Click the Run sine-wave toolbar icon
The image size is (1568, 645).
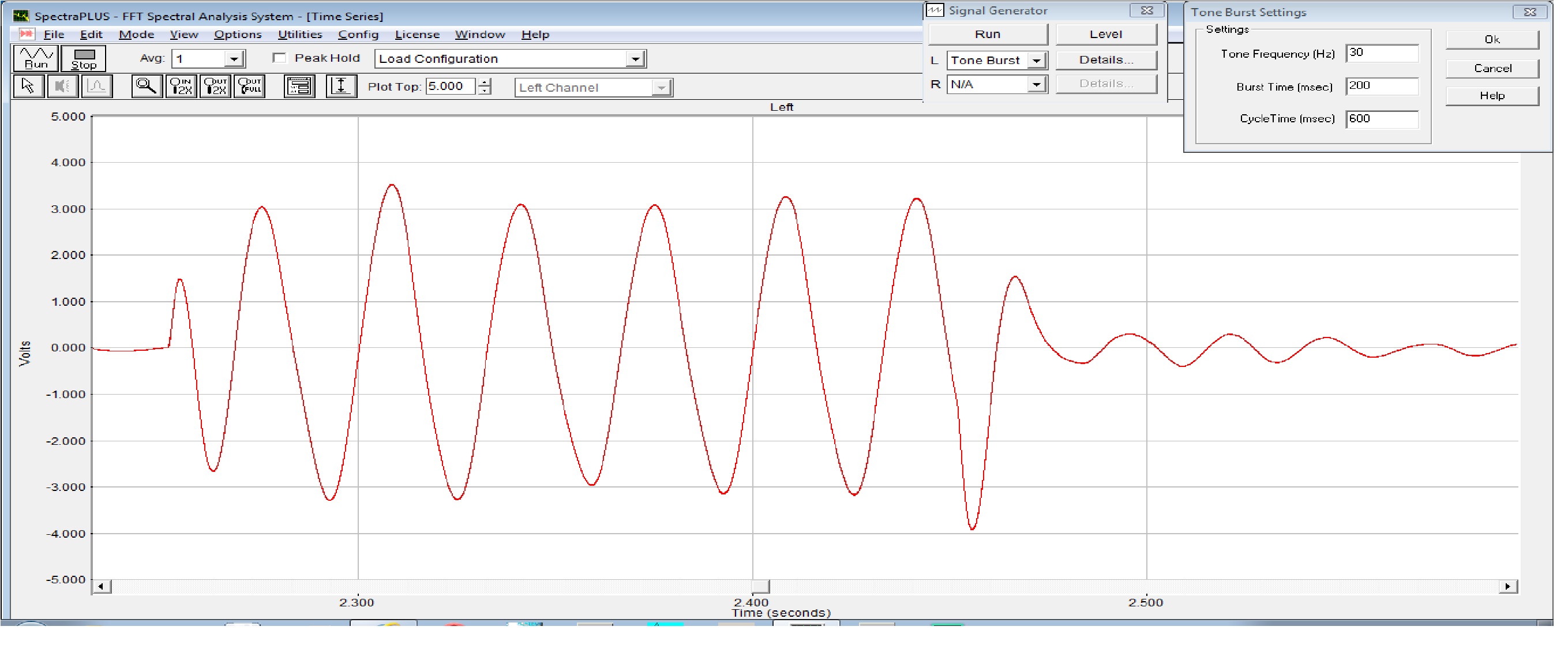(x=36, y=58)
